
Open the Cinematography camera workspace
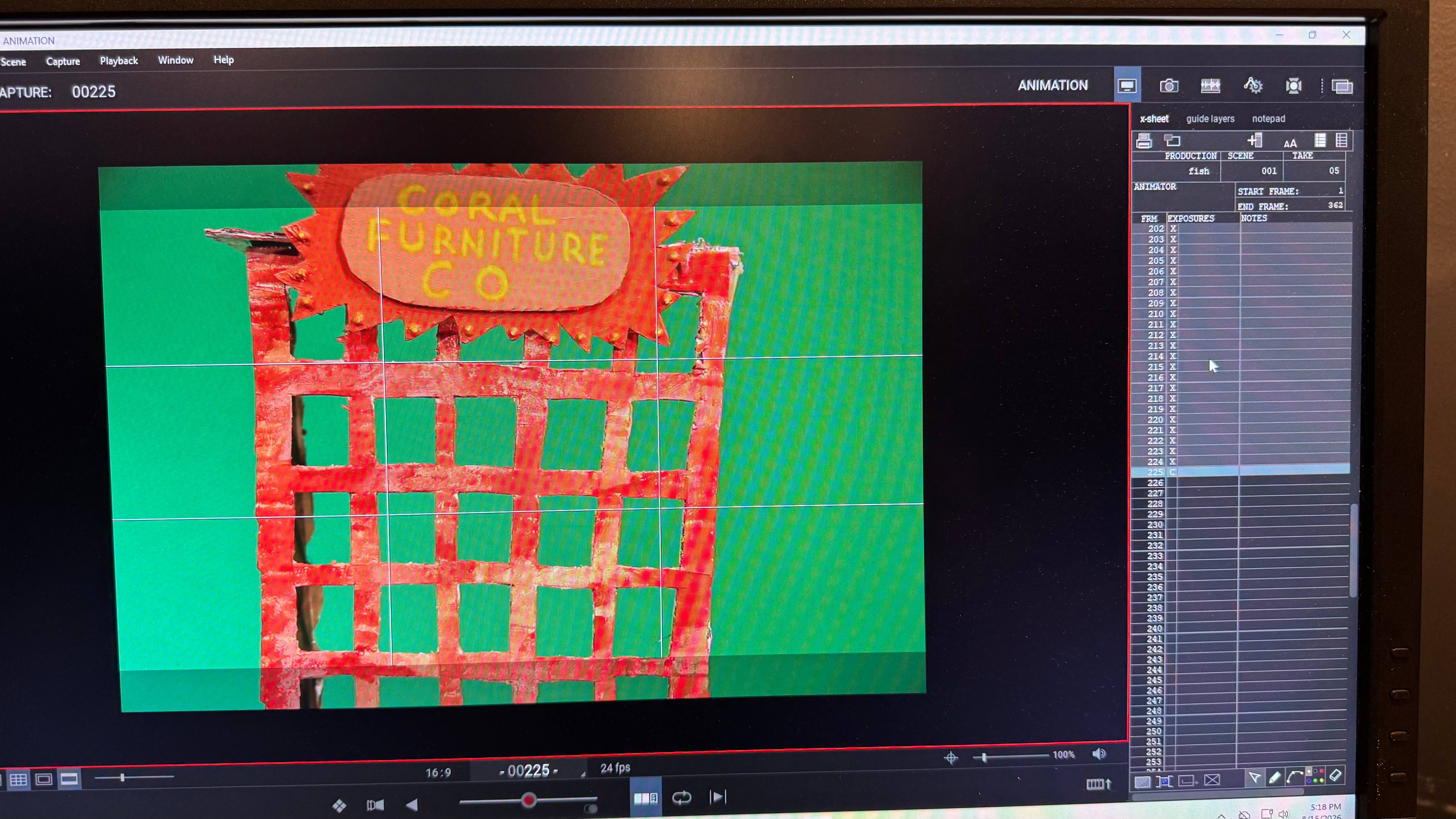(1169, 86)
